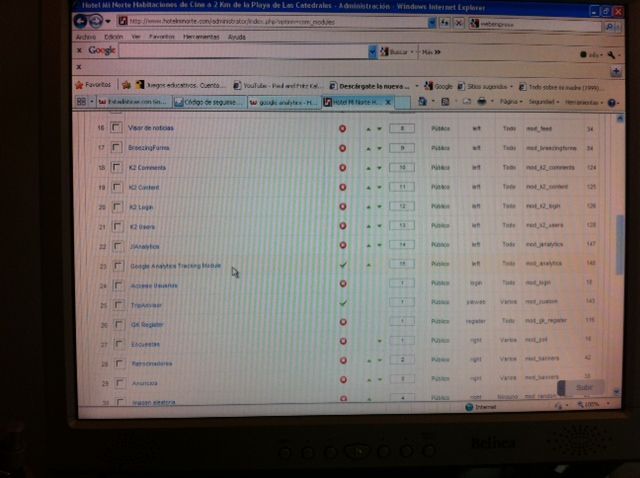
Task: Click the Print icon in command bar
Action: tap(482, 101)
